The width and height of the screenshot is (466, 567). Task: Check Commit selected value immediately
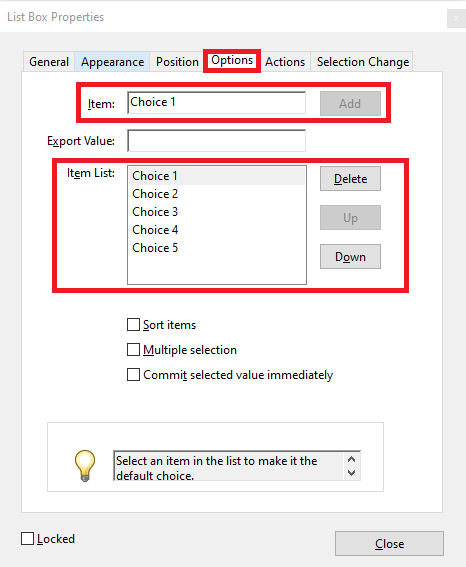pyautogui.click(x=133, y=375)
